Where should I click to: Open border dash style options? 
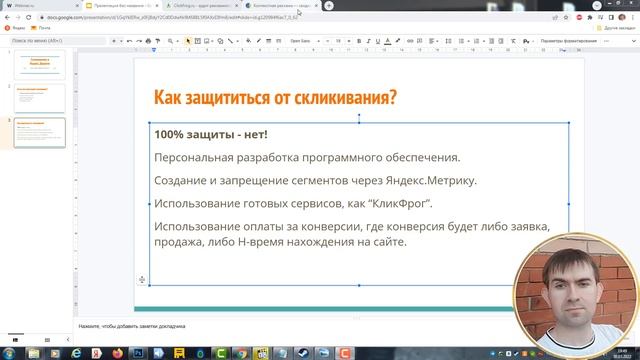278,41
